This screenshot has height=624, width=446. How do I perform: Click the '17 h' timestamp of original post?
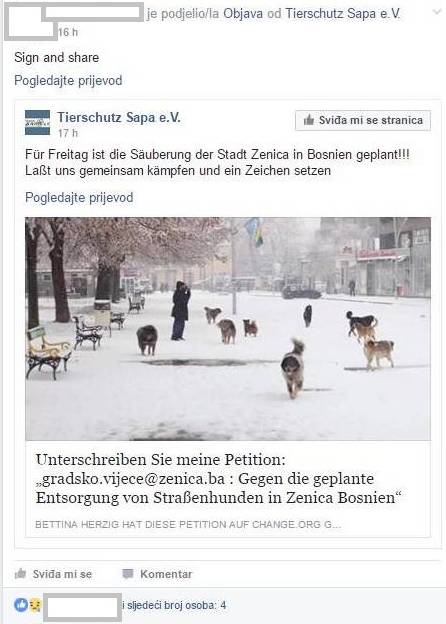coord(68,133)
